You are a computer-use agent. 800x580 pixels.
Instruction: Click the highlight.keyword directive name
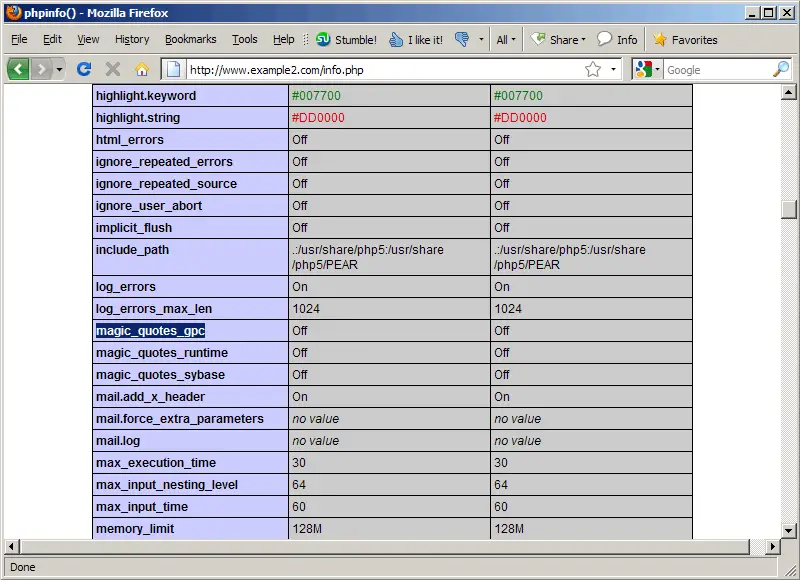146,95
